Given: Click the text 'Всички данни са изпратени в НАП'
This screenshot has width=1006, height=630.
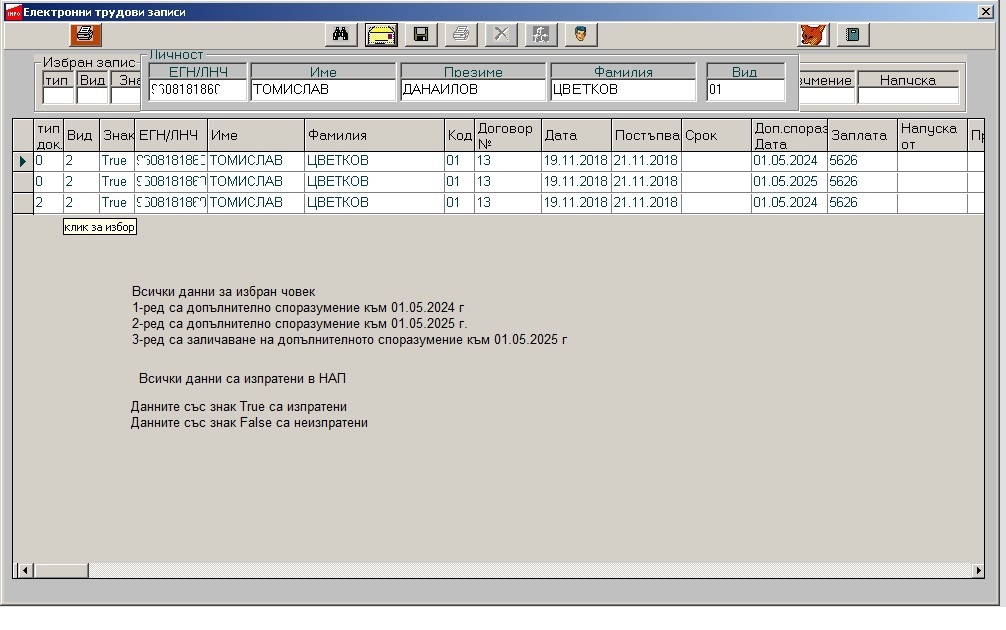Looking at the screenshot, I should pyautogui.click(x=242, y=379).
